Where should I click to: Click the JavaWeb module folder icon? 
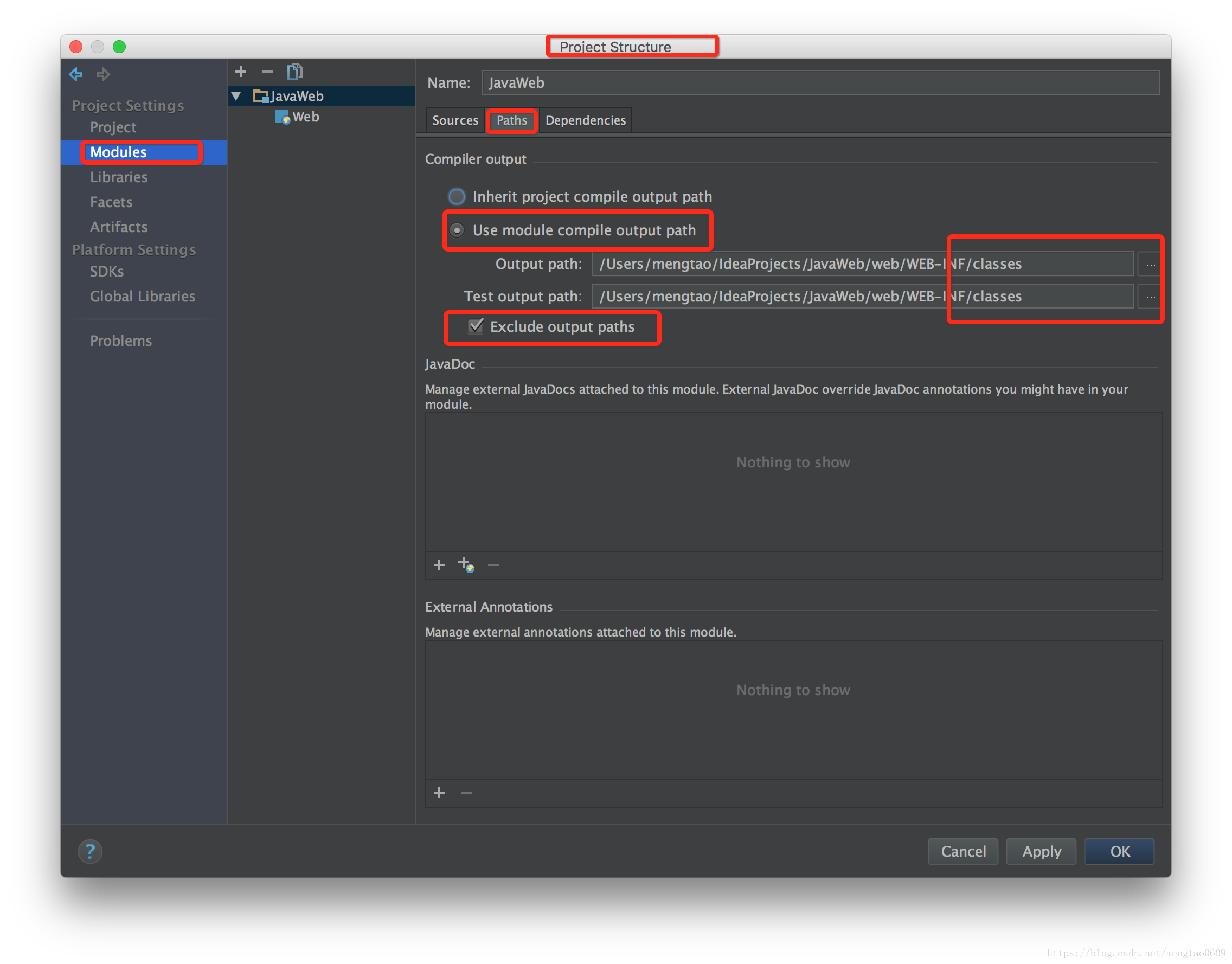point(260,96)
